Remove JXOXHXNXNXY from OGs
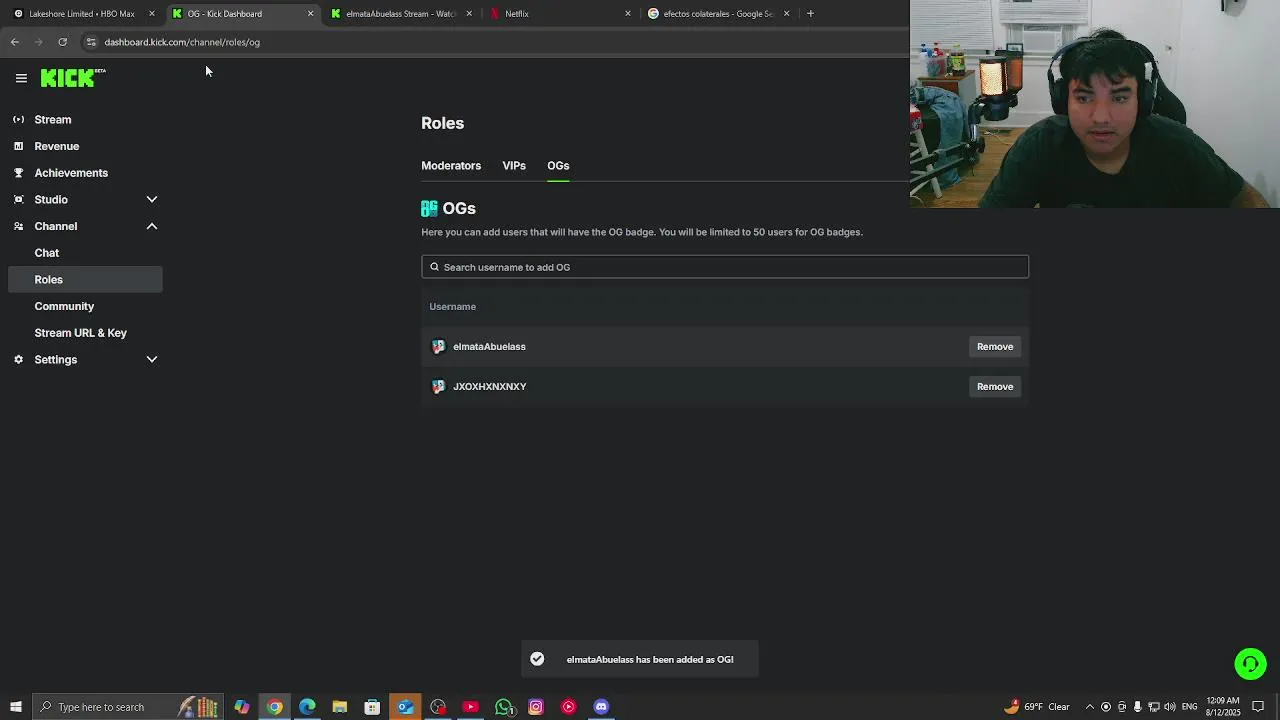1280x720 pixels. point(995,386)
